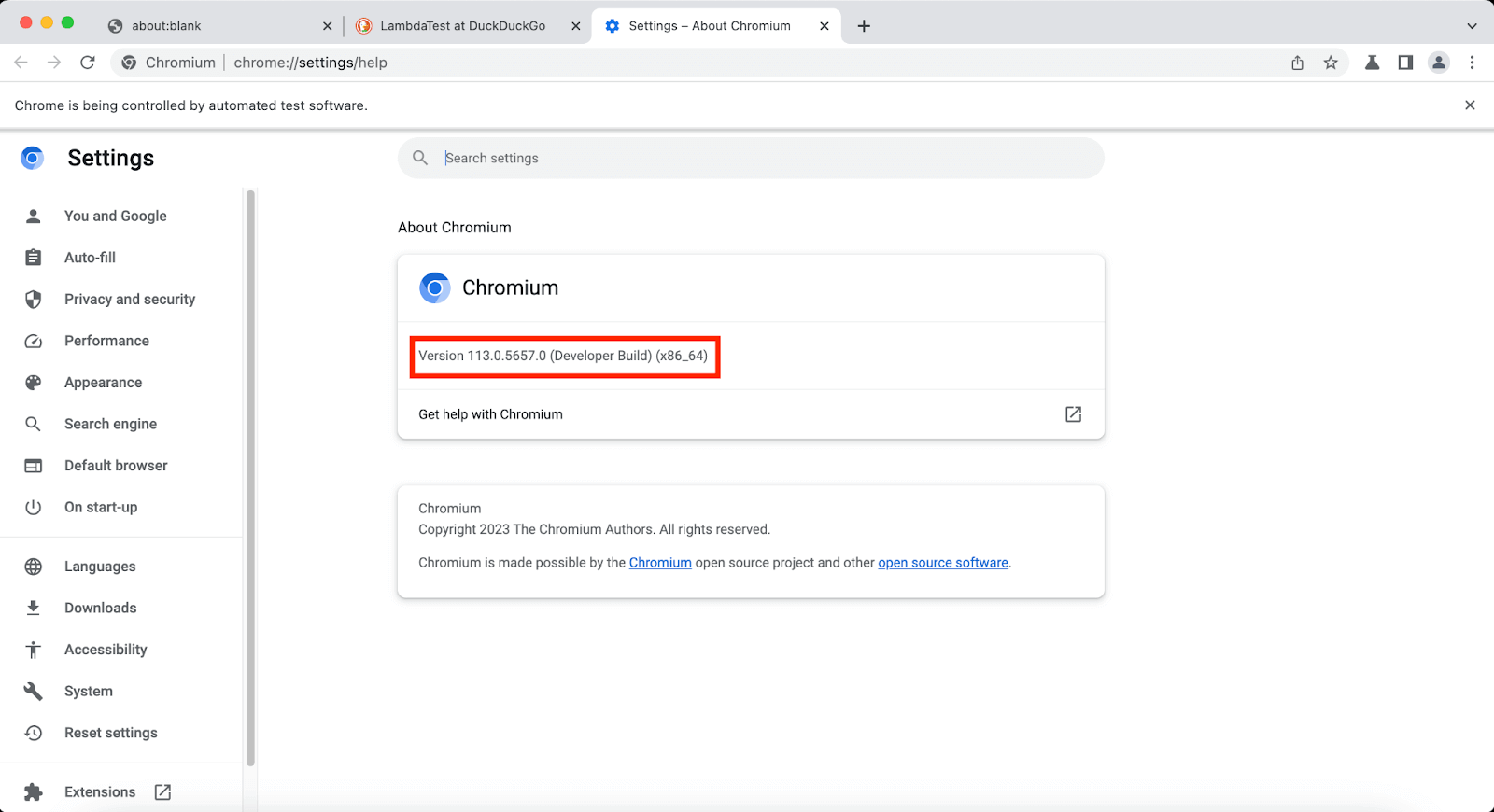
Task: Select the Settings – About Chromium tab
Action: click(716, 26)
